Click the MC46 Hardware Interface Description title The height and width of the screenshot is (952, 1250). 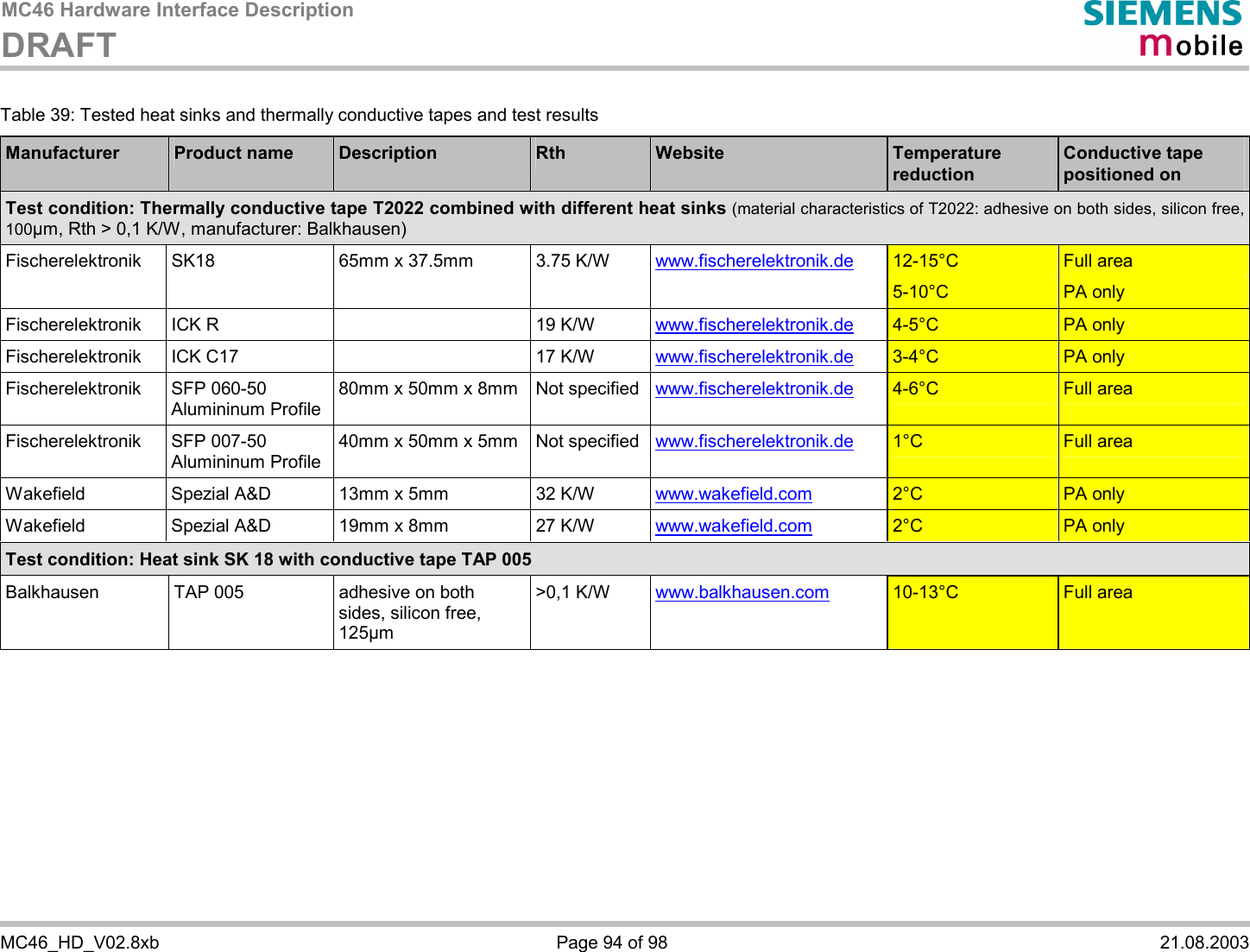pyautogui.click(x=177, y=10)
